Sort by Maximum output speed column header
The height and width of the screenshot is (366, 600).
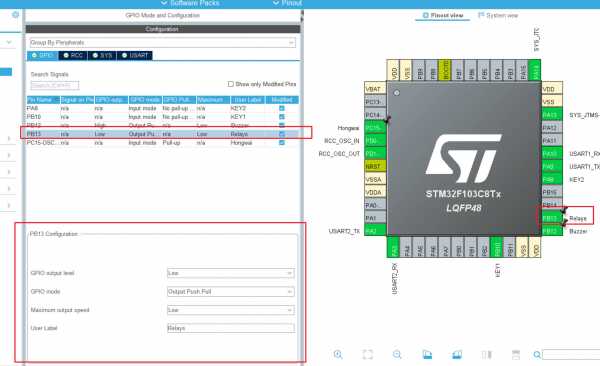(213, 100)
